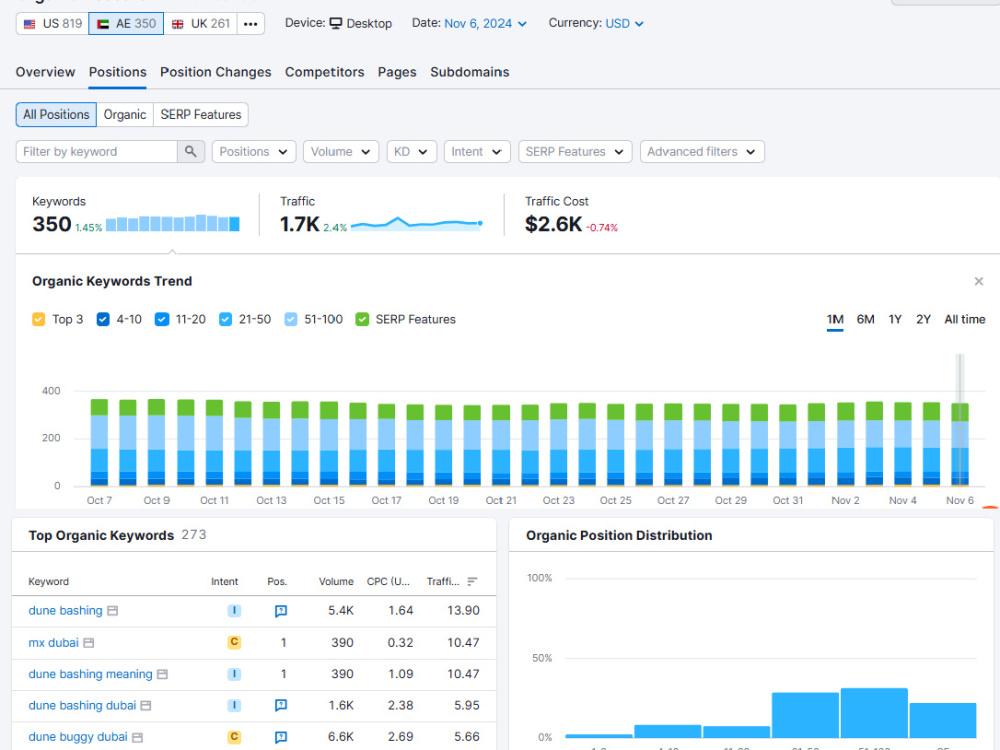Disable the SERP Features legend checkbox
1000x750 pixels.
pyautogui.click(x=362, y=320)
